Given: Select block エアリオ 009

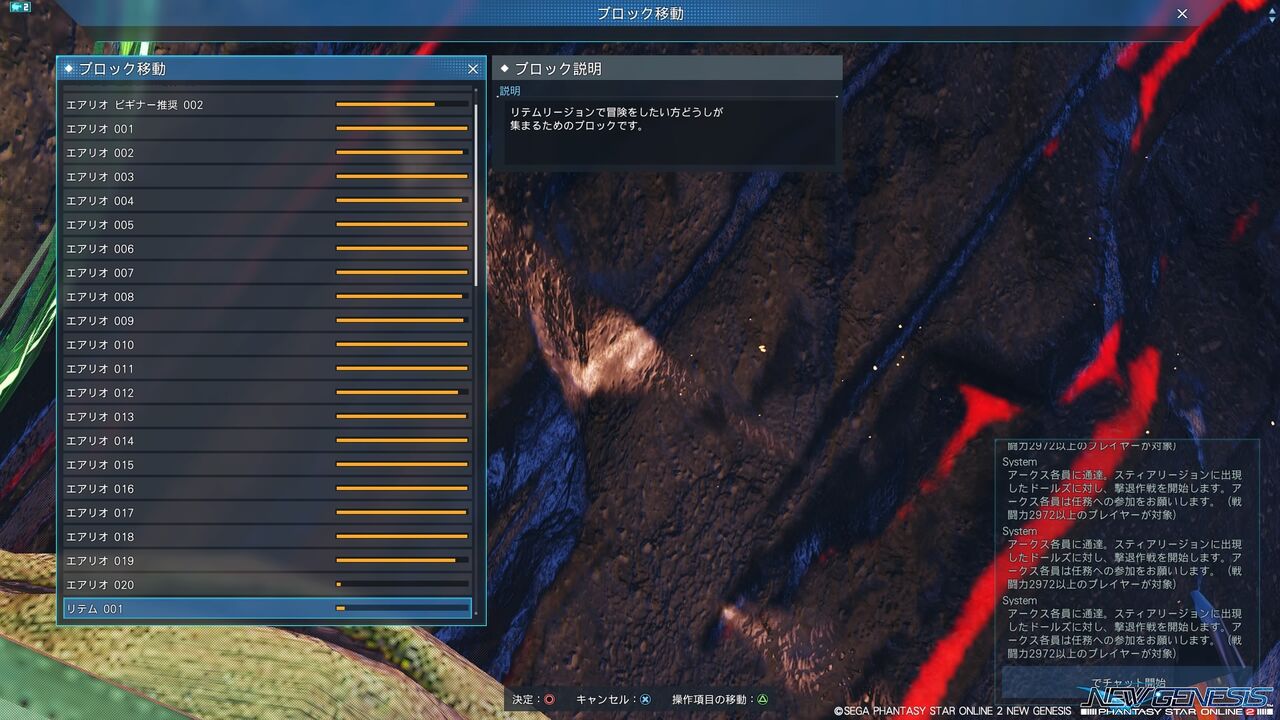Looking at the screenshot, I should 266,320.
